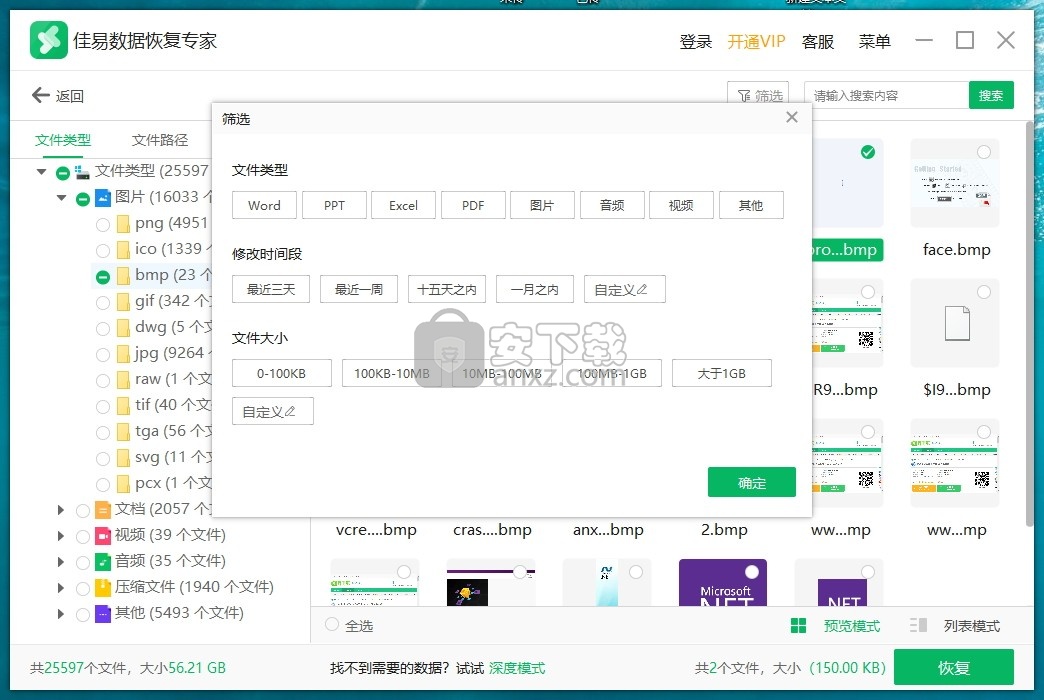Click the green 恢复 recover button
The height and width of the screenshot is (700, 1044).
pos(953,667)
